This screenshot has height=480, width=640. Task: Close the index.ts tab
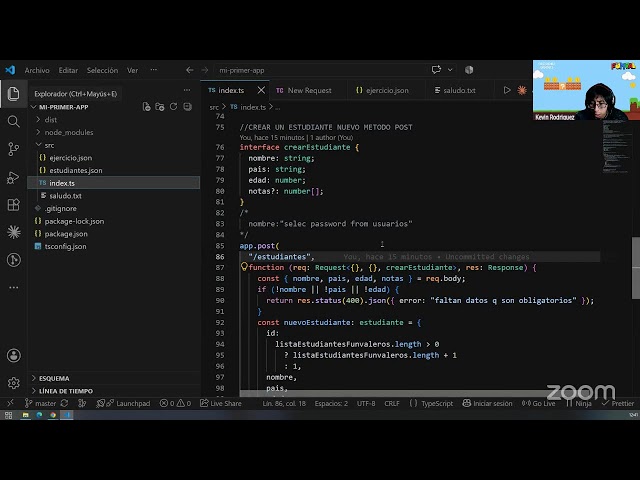[x=261, y=90]
